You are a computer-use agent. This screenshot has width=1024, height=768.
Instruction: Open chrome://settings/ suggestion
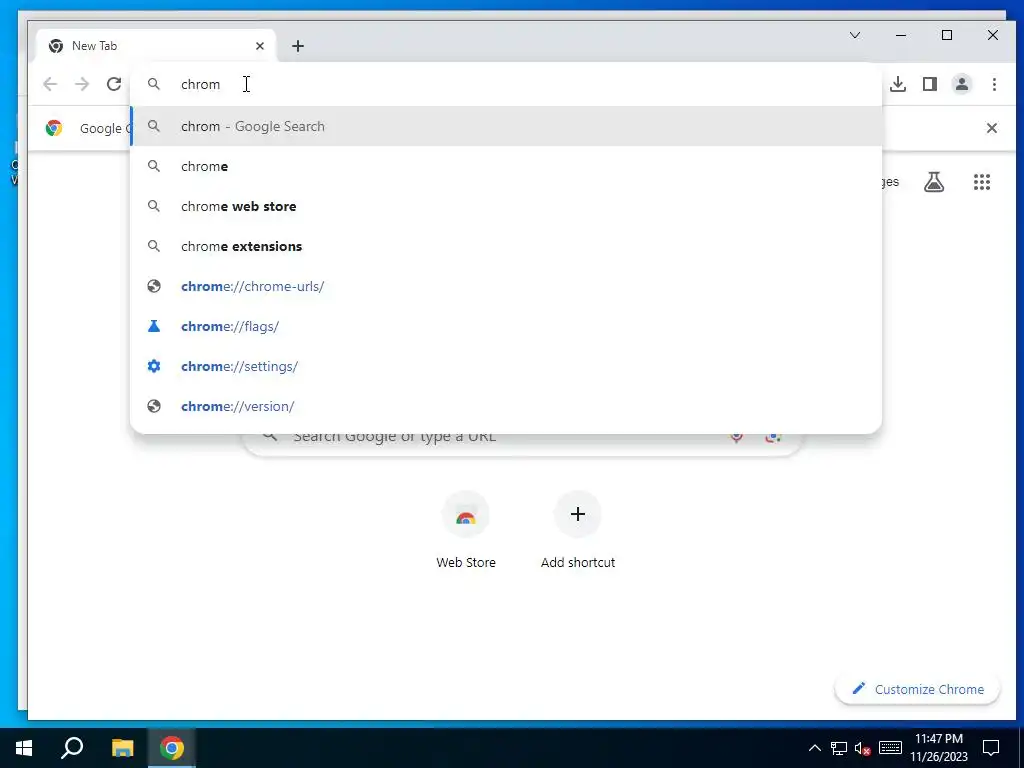coord(506,366)
